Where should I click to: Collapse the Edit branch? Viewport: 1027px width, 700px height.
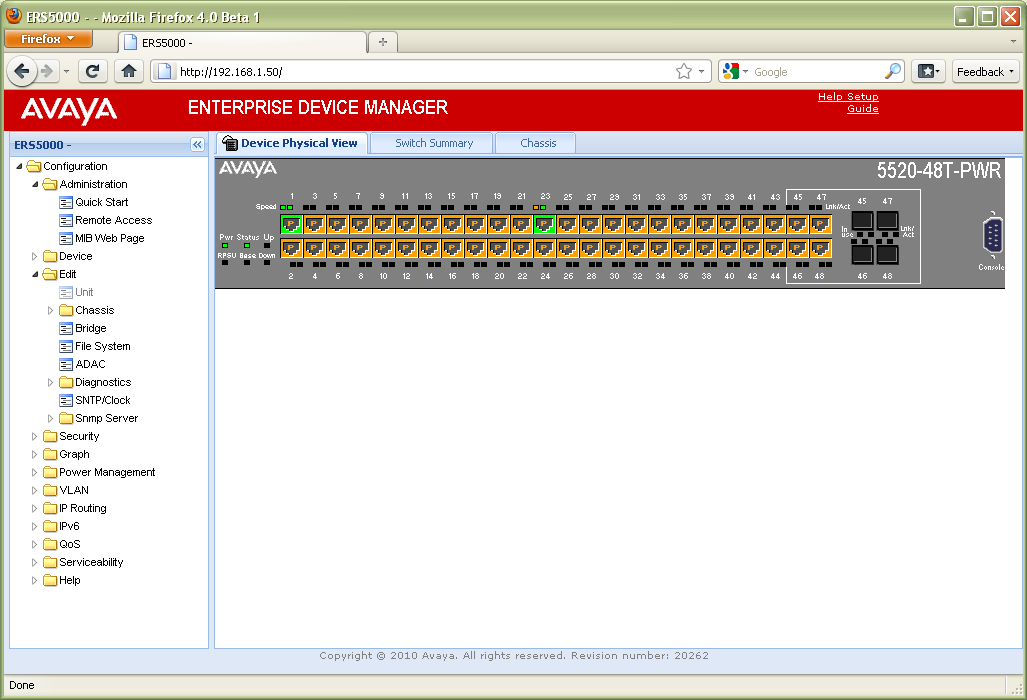click(34, 274)
